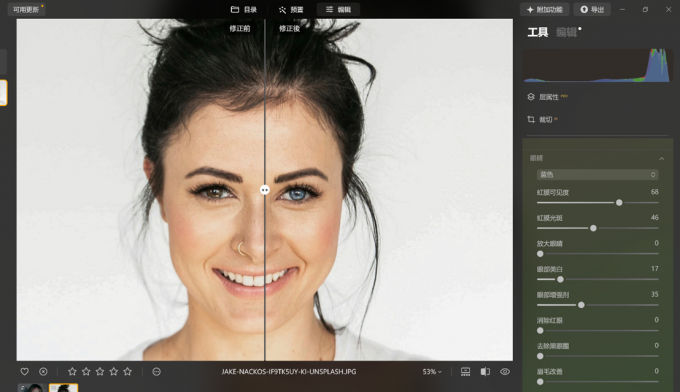Adjust the 眼部美白 slider handle
This screenshot has width=680, height=392.
coord(560,279)
